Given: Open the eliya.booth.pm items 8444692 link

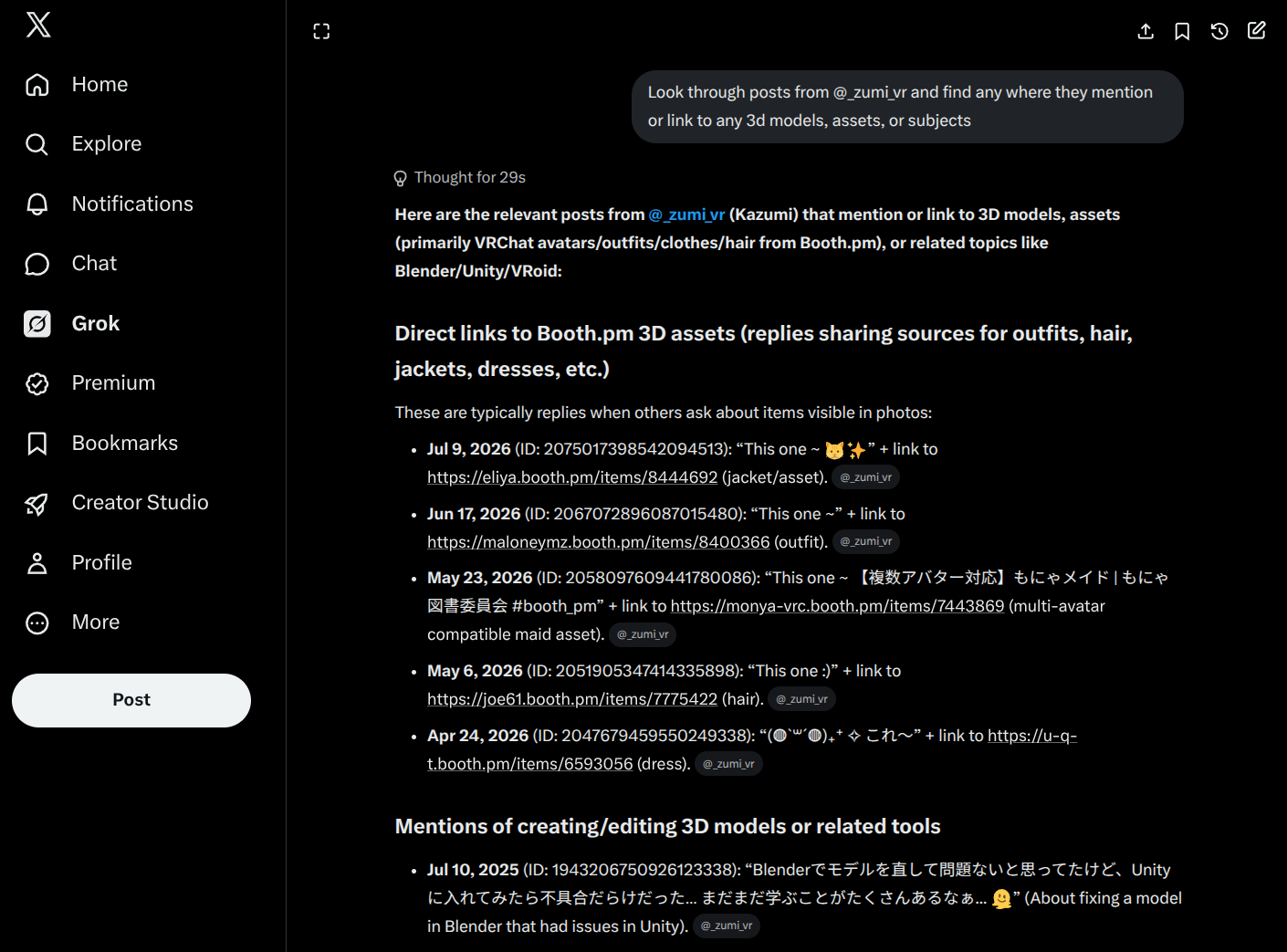Looking at the screenshot, I should (572, 477).
